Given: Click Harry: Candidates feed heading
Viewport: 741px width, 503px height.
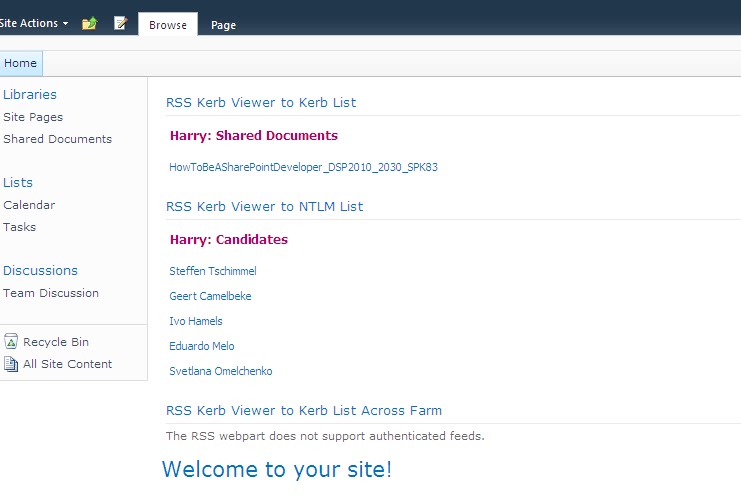Looking at the screenshot, I should (x=229, y=240).
